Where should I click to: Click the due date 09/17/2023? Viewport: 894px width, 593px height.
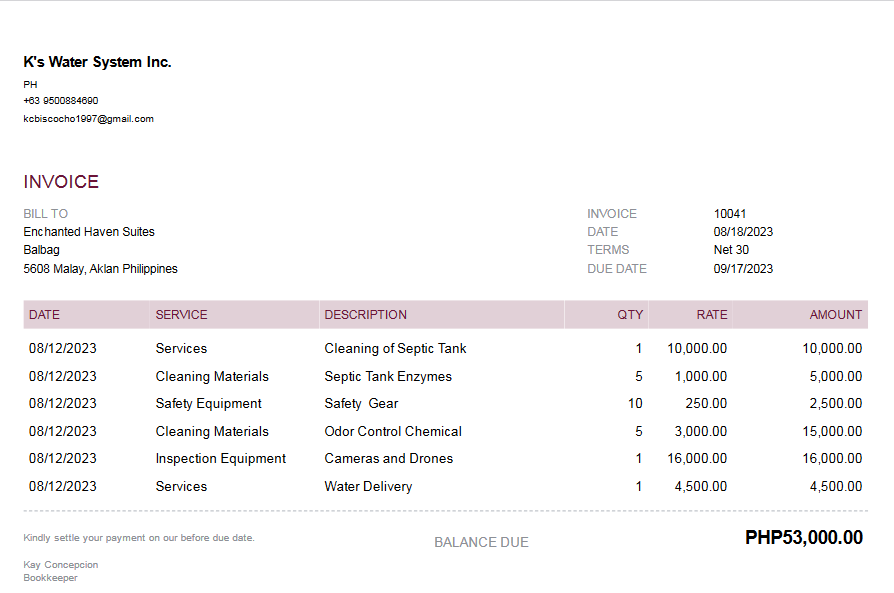pyautogui.click(x=743, y=269)
